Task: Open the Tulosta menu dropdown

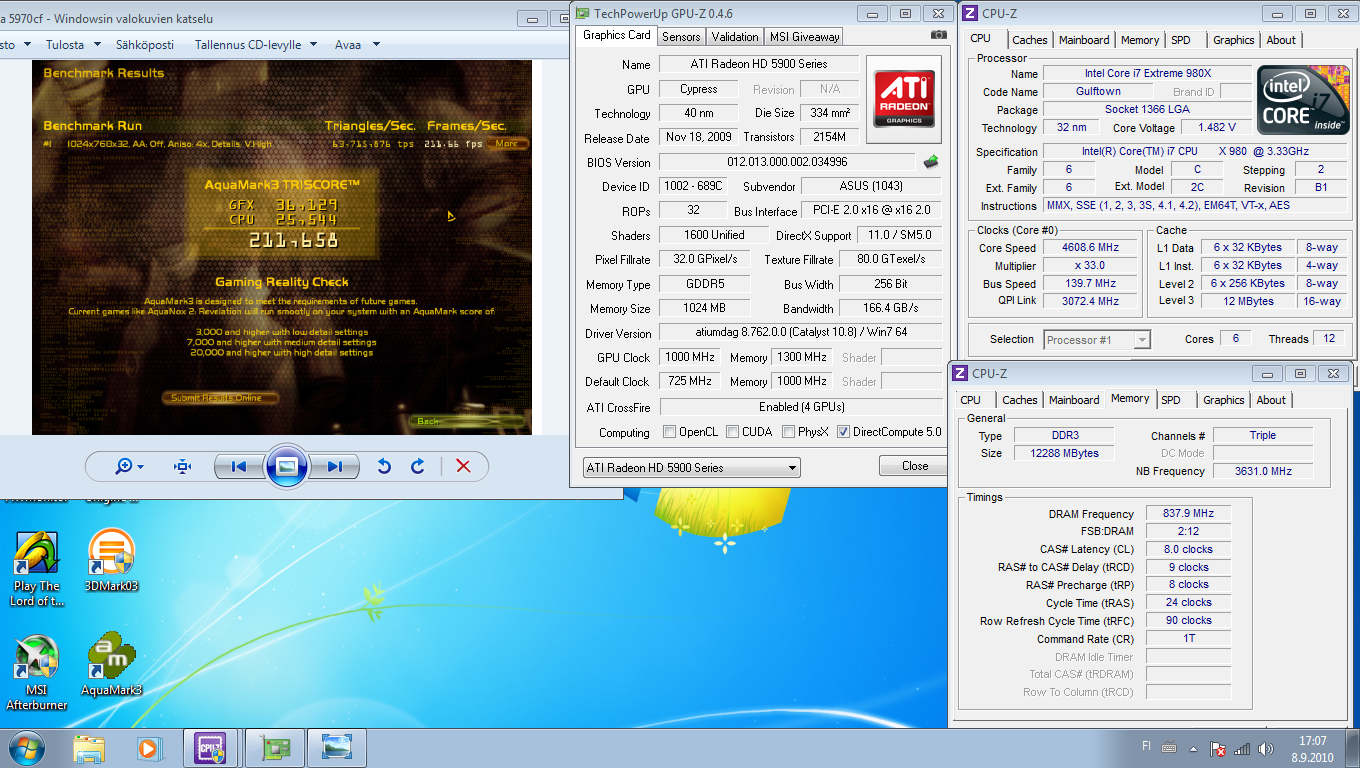Action: tap(71, 45)
